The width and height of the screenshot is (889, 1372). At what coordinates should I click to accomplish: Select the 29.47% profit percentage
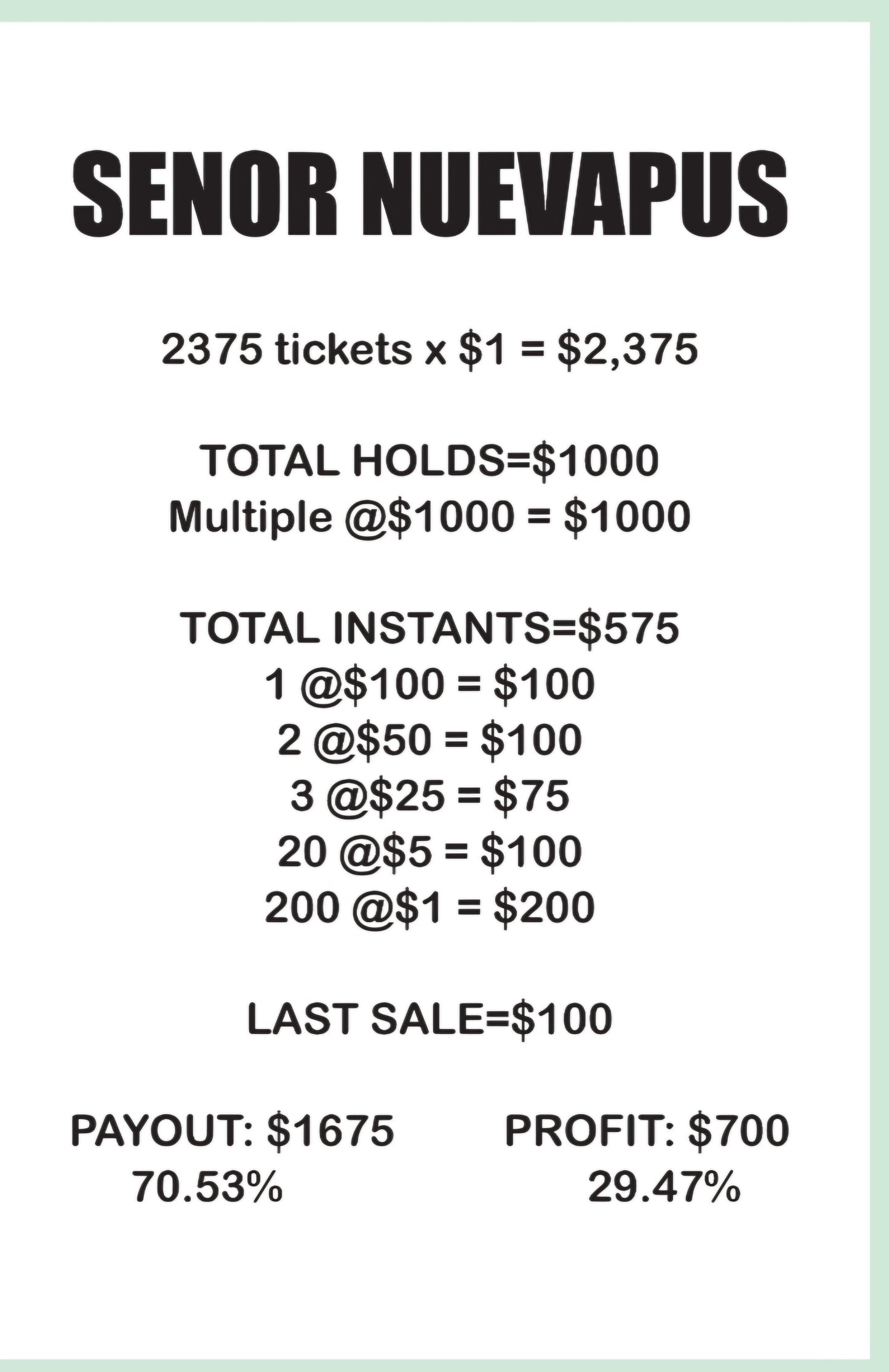[664, 1187]
